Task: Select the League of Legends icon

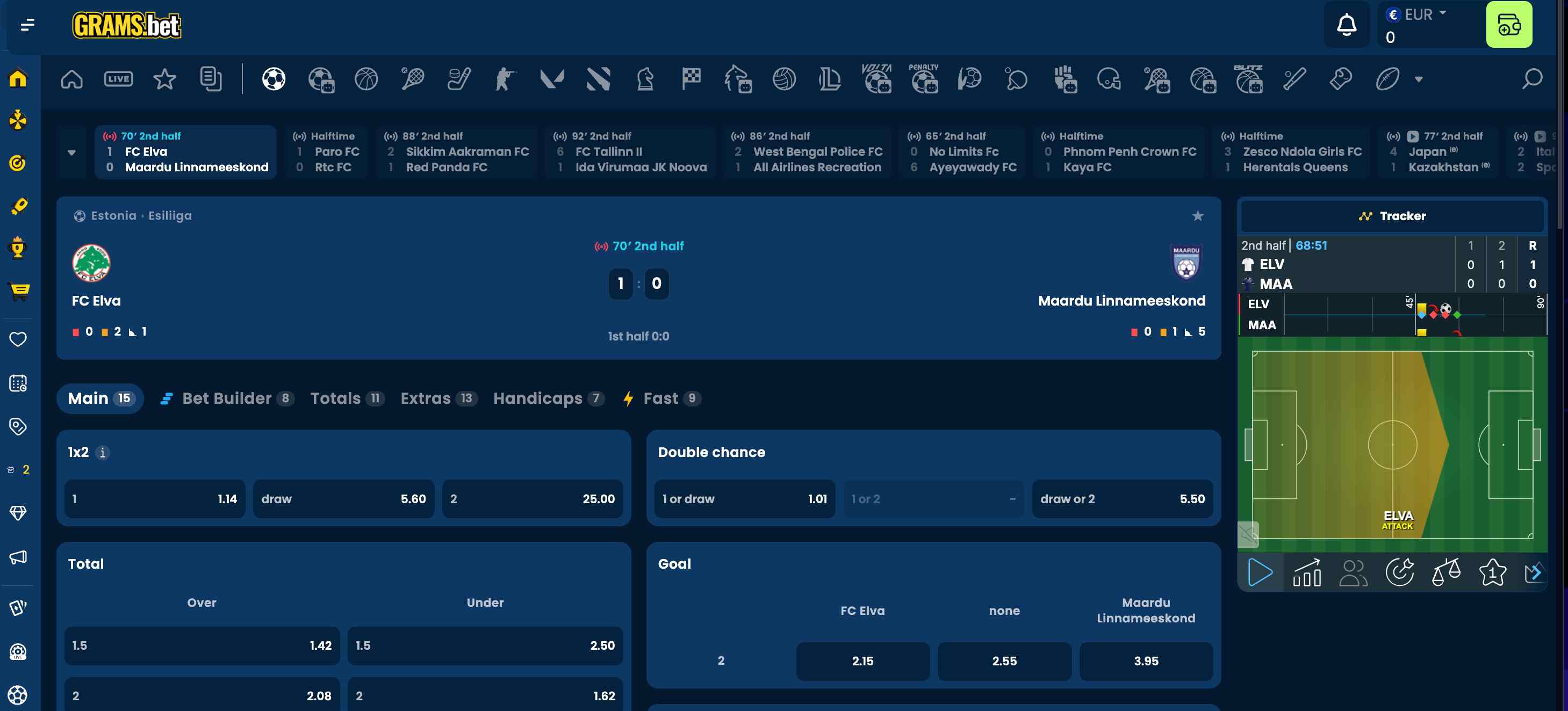Action: pos(830,79)
